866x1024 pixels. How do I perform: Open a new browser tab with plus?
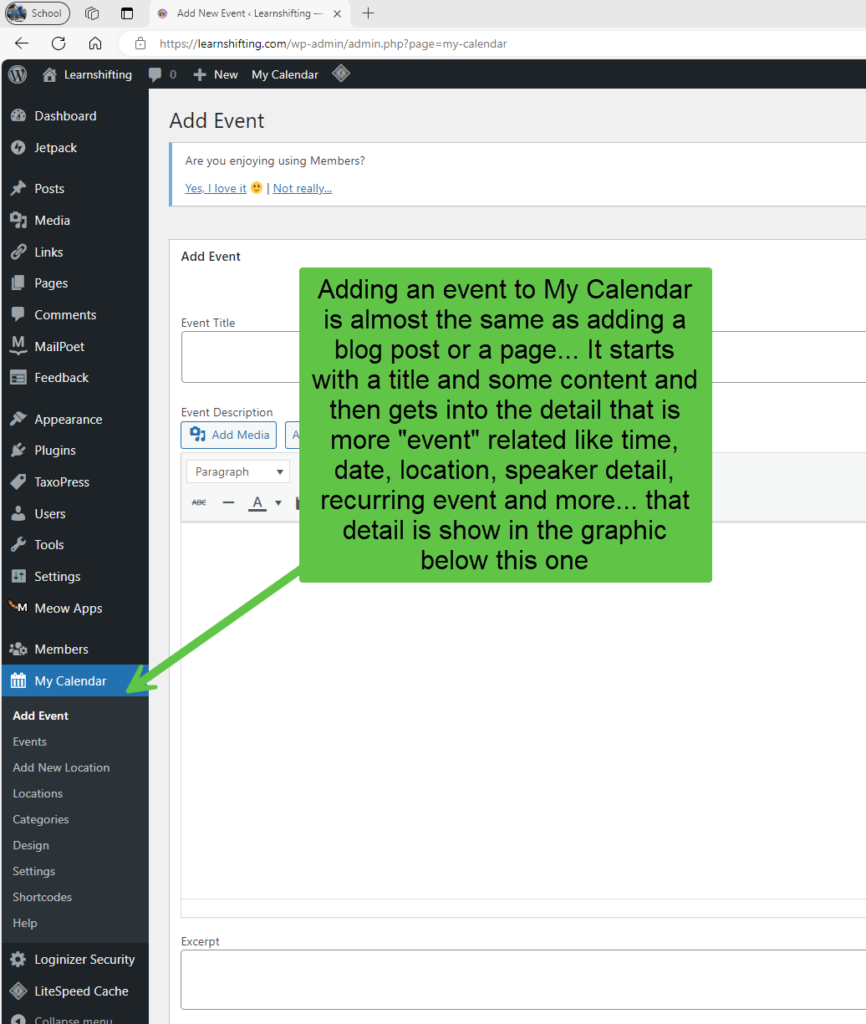[x=368, y=13]
